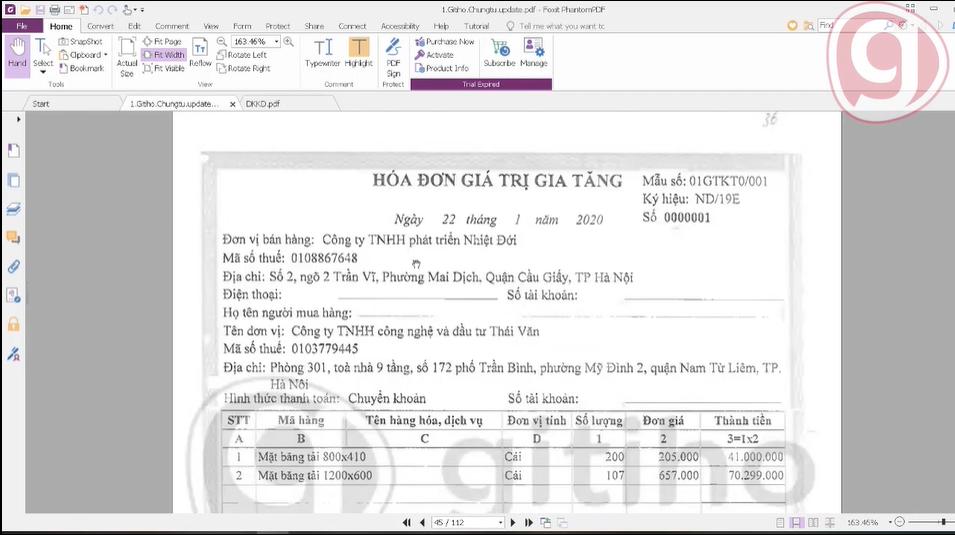Switch to the Edit ribbon tab

tap(135, 26)
